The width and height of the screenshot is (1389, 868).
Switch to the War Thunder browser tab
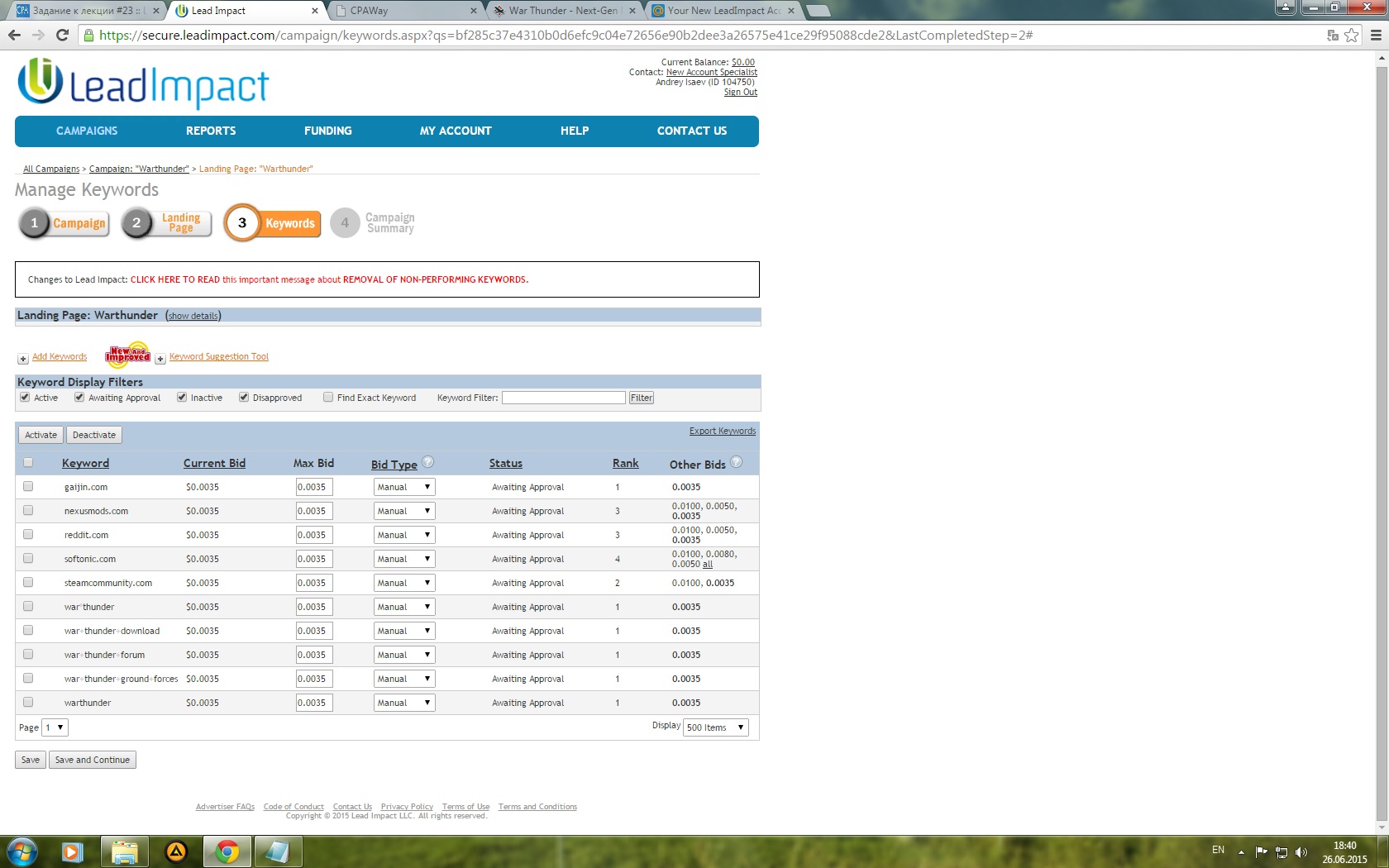[x=564, y=11]
